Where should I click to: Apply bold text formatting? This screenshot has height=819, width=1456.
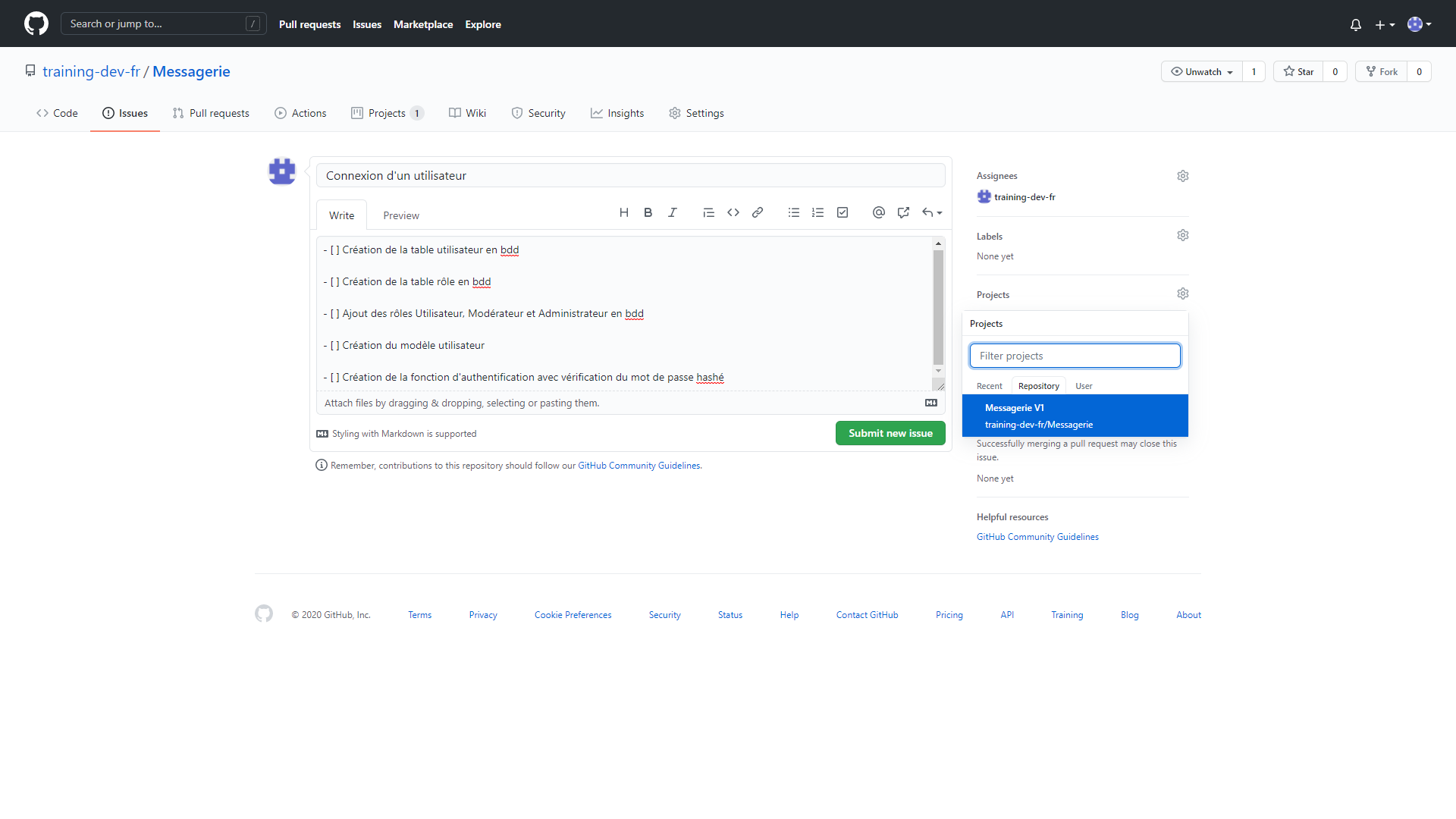click(x=648, y=212)
